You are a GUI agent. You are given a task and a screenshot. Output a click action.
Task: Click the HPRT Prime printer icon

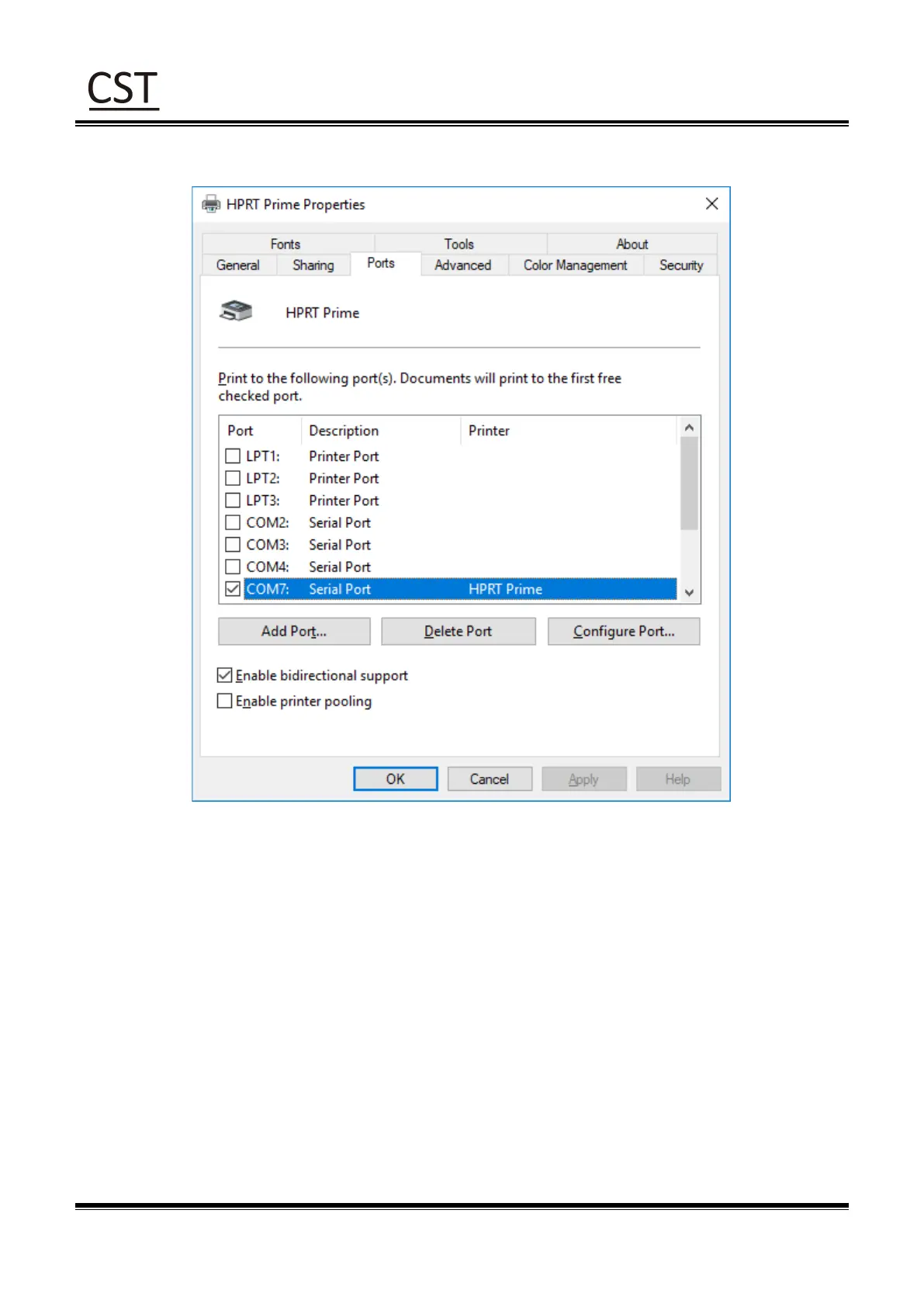(237, 311)
